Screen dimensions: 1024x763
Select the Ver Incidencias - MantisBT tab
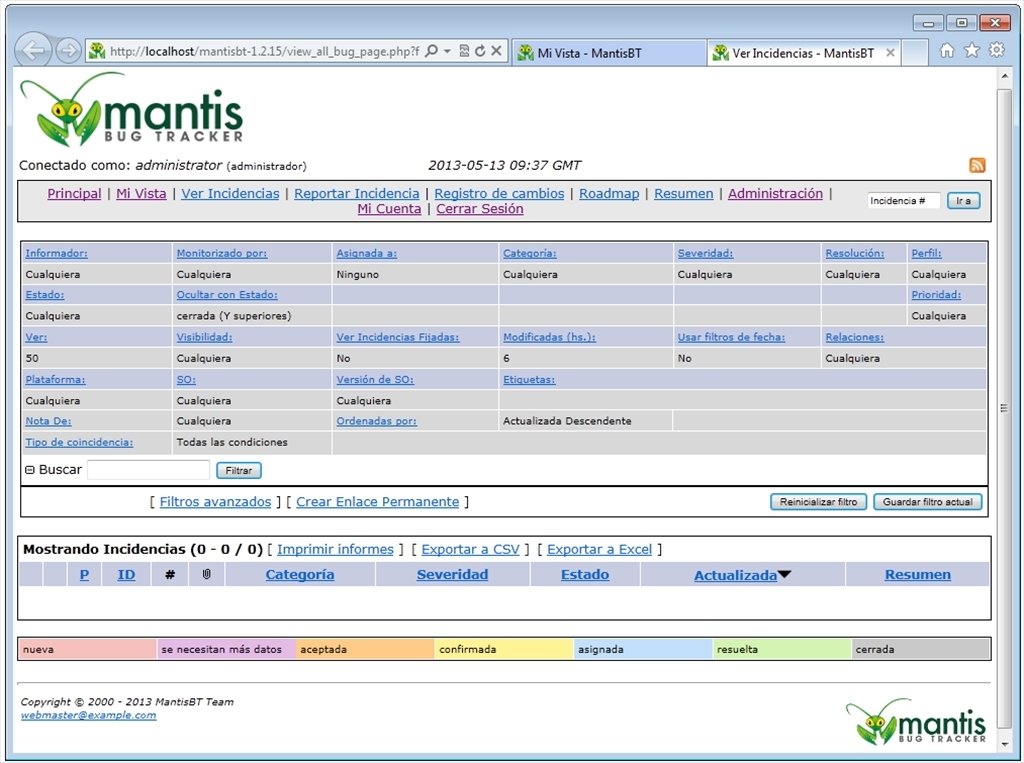click(803, 53)
